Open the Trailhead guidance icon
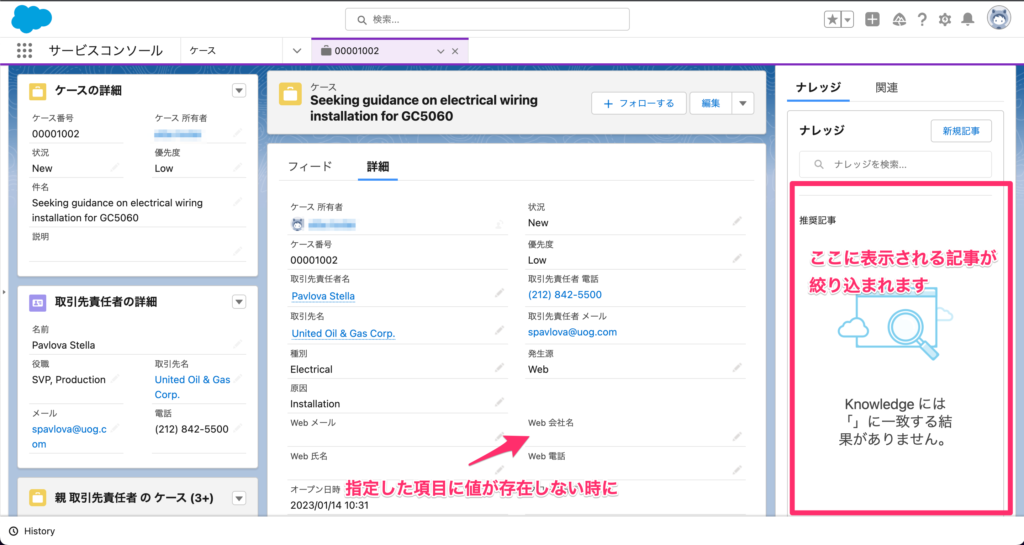Image resolution: width=1024 pixels, height=545 pixels. 899,20
